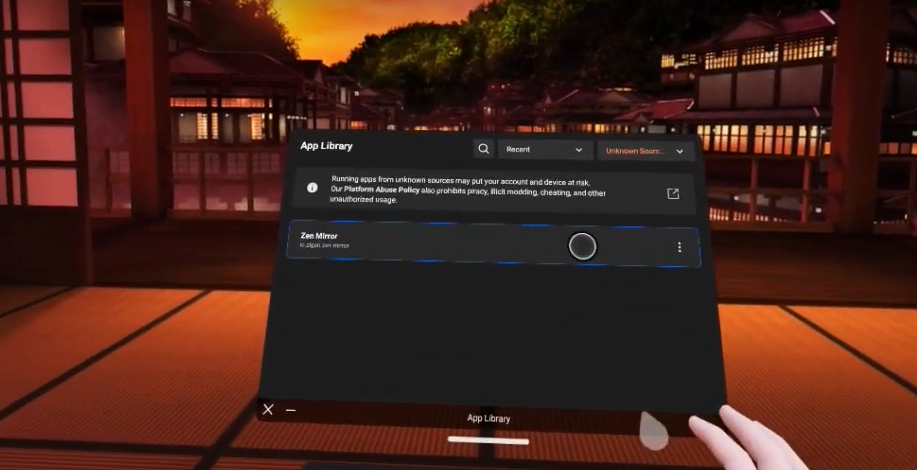The width and height of the screenshot is (917, 470).
Task: Open the three-dot menu for Zen Mirror
Action: point(680,247)
